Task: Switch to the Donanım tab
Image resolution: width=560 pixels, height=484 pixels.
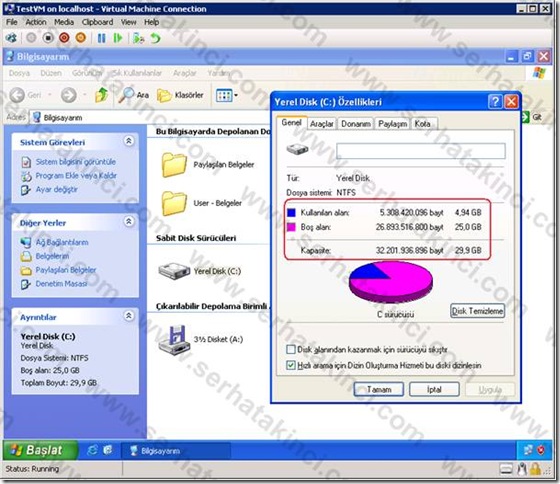Action: pyautogui.click(x=356, y=124)
